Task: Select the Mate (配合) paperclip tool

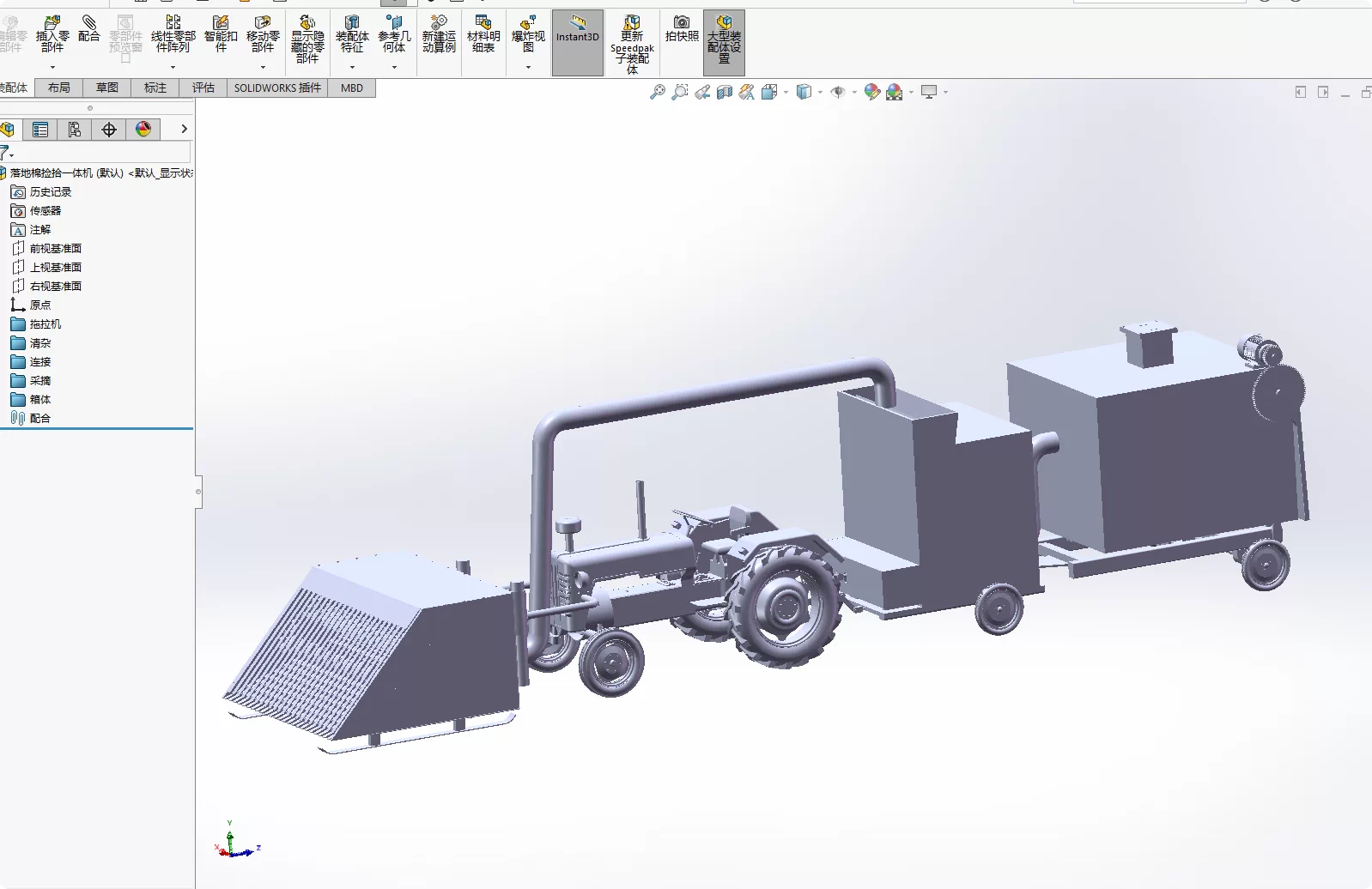Action: [89, 28]
